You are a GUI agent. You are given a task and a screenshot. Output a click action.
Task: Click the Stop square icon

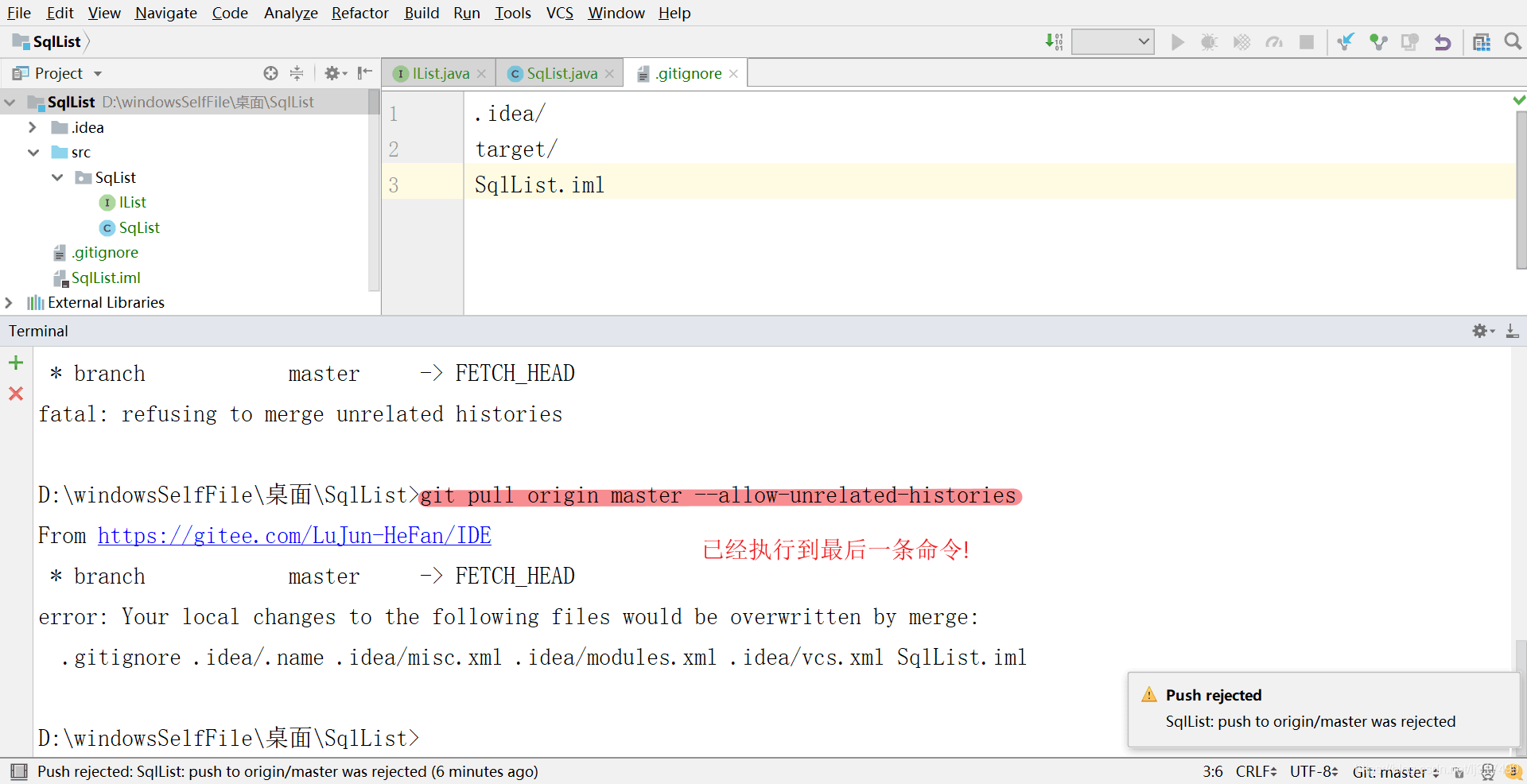point(1306,42)
